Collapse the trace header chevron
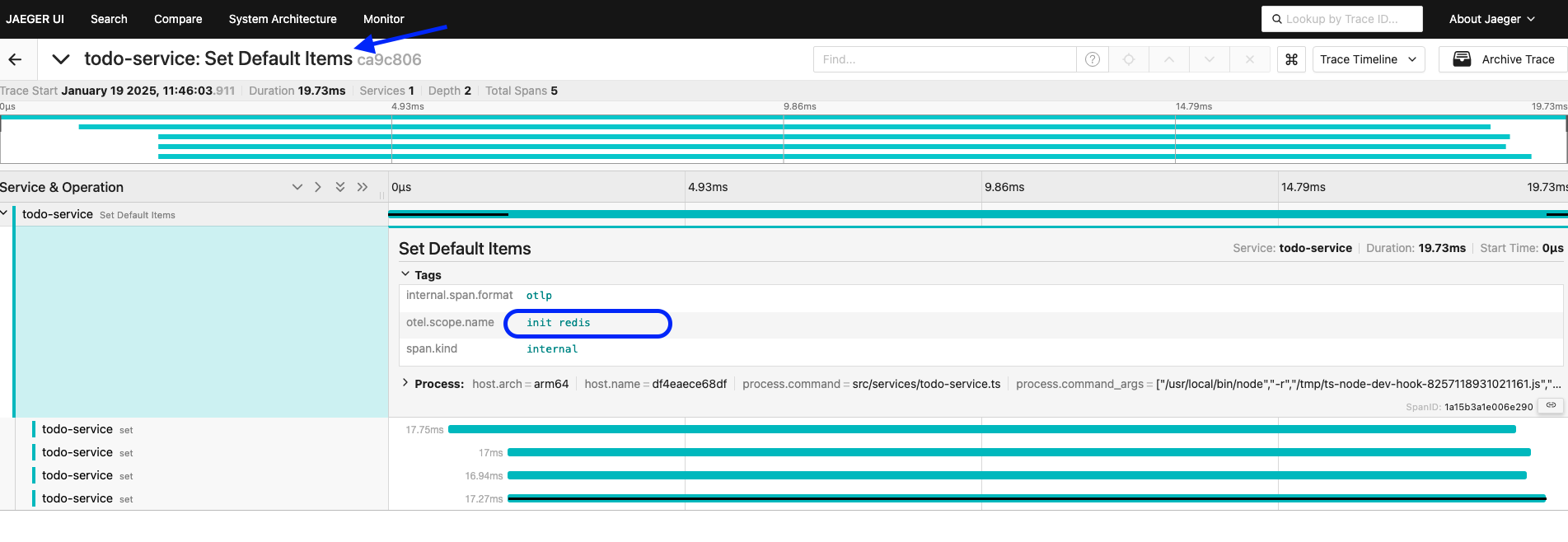The height and width of the screenshot is (542, 1568). click(60, 59)
